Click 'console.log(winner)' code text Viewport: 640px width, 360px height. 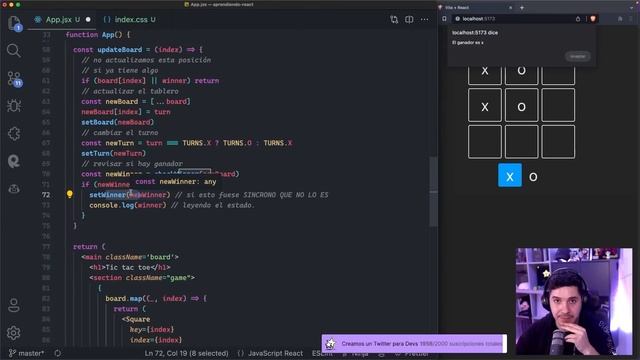(x=128, y=205)
